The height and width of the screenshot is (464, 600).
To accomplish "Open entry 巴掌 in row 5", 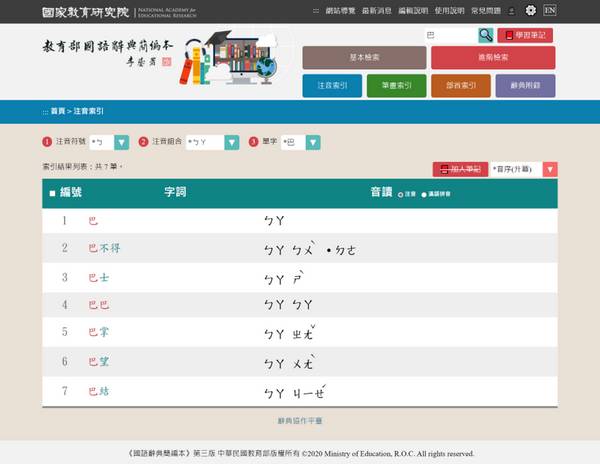I will tap(99, 332).
